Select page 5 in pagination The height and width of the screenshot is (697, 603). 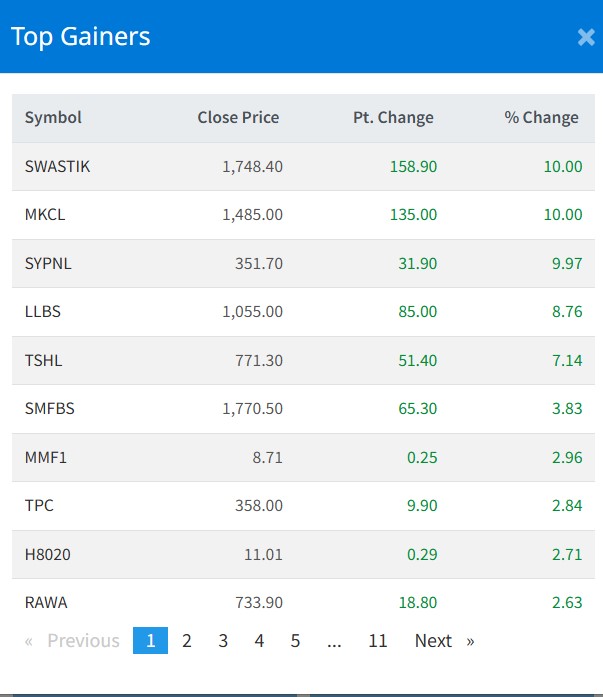[295, 641]
